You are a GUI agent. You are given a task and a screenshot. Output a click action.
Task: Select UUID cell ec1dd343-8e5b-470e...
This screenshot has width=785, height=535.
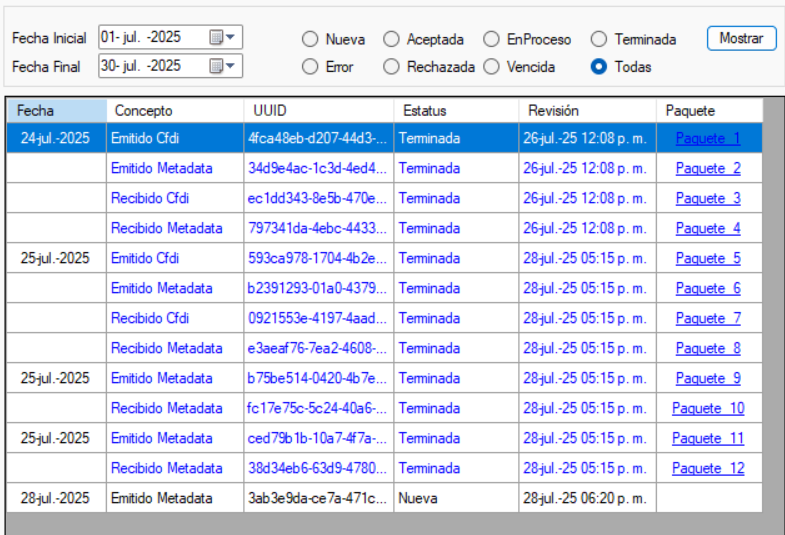click(x=319, y=198)
